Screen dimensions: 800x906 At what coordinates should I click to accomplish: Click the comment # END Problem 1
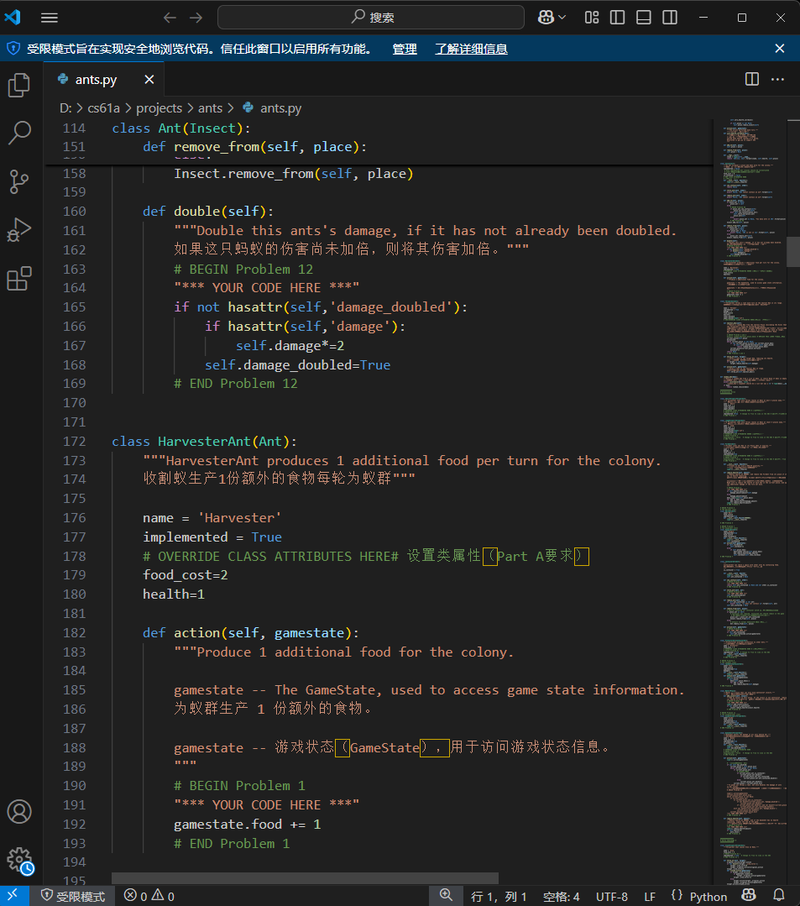click(232, 844)
